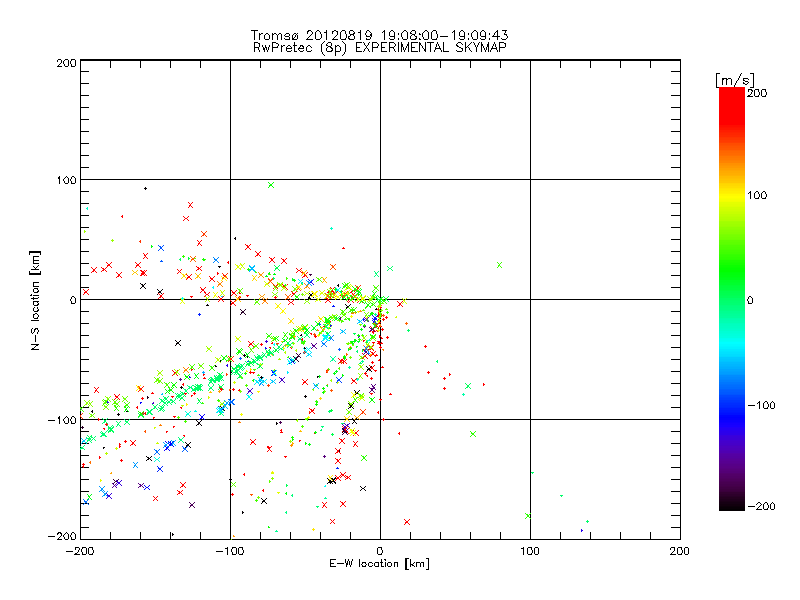Click the 'N-S location [km]' axis label

35,301
